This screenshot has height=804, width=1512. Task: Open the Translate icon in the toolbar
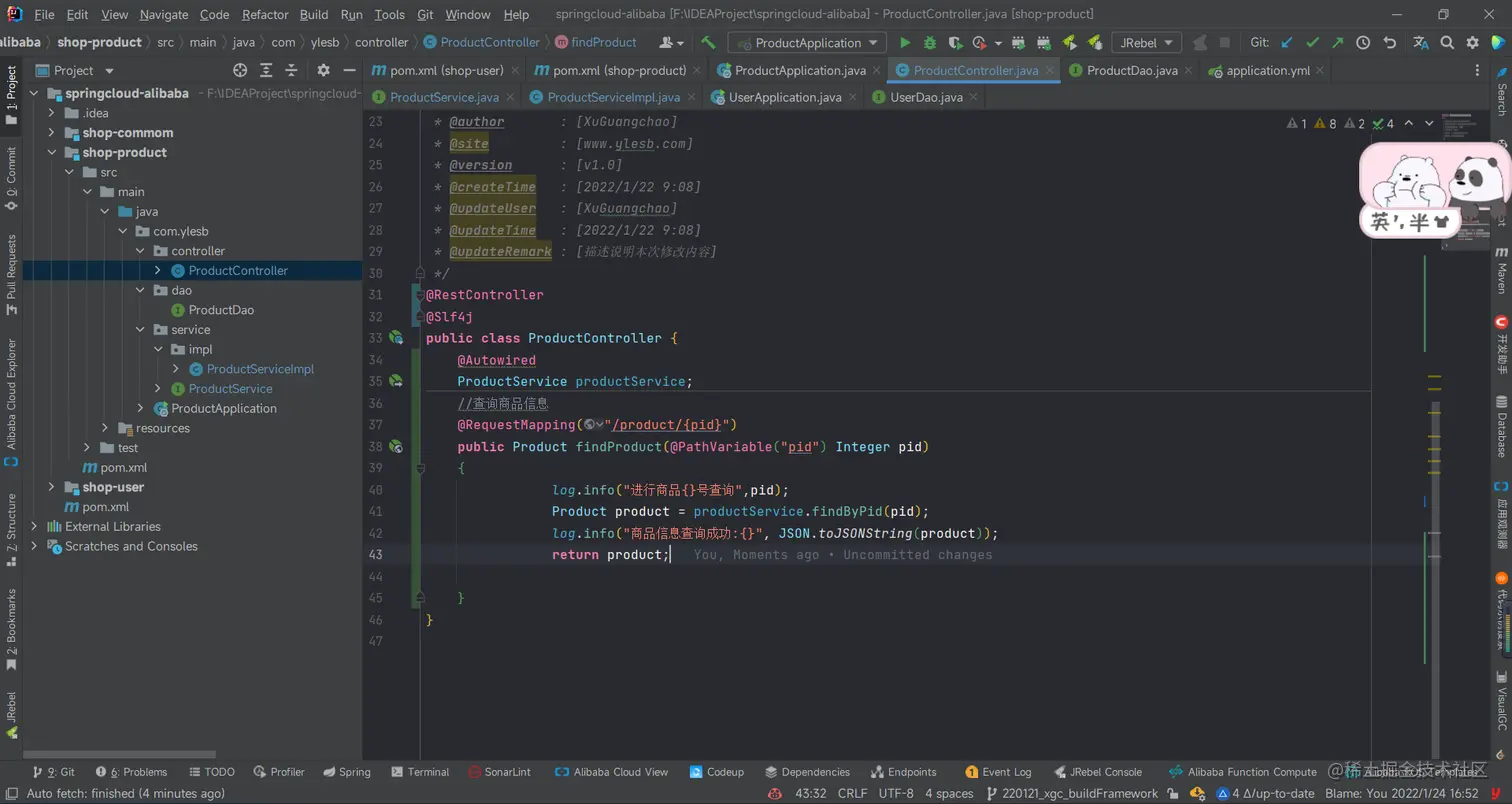[x=1420, y=43]
